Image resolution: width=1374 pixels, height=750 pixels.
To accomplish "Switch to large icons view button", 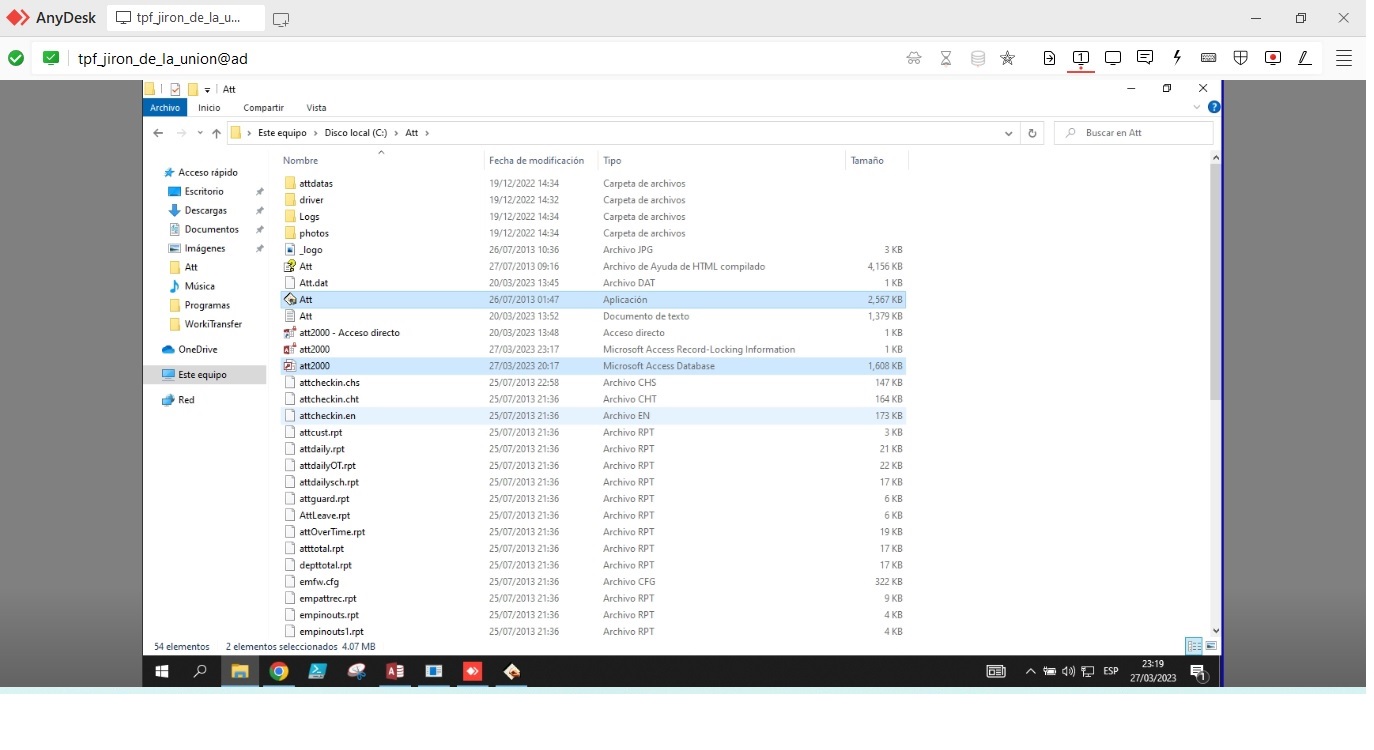I will (1211, 646).
